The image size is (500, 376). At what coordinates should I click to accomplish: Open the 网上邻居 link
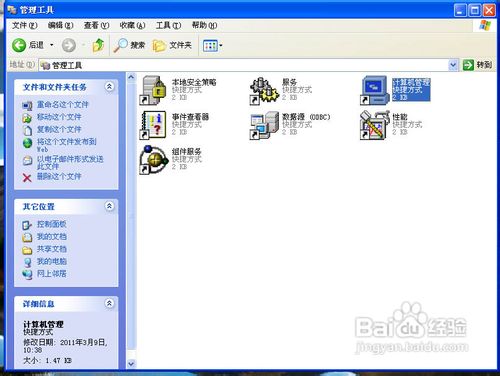coord(51,274)
